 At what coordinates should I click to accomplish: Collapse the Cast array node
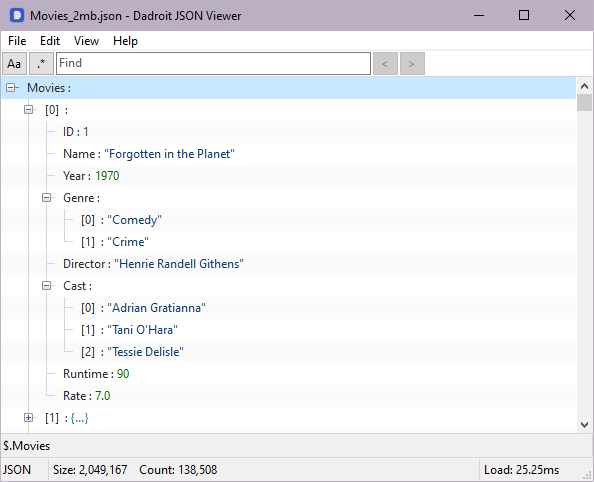click(x=46, y=286)
